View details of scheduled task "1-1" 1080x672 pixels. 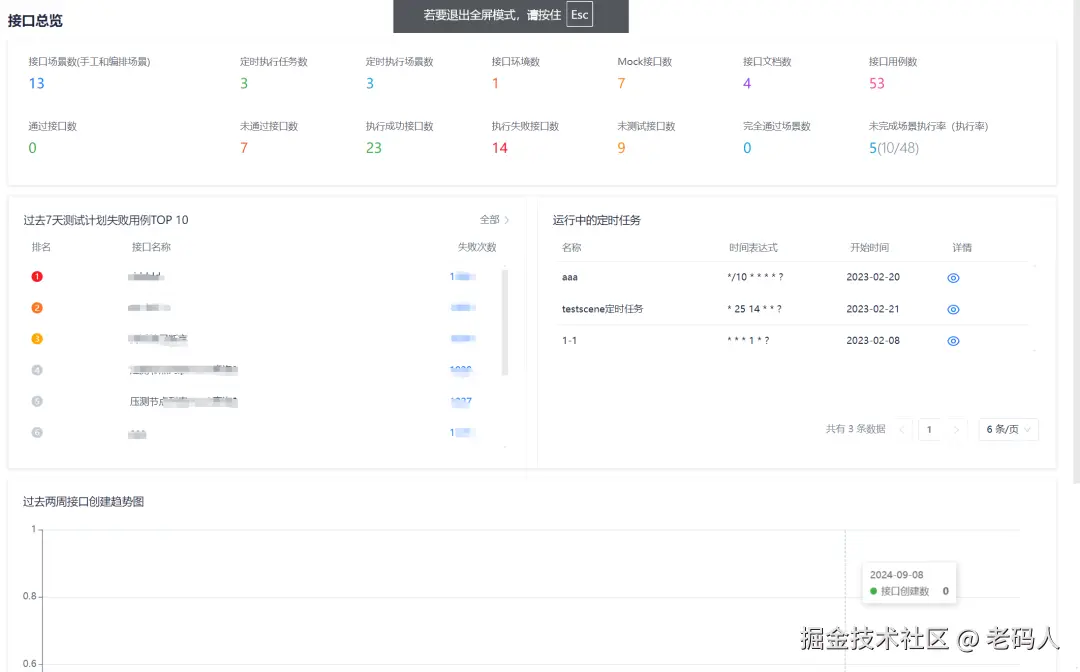(x=952, y=341)
